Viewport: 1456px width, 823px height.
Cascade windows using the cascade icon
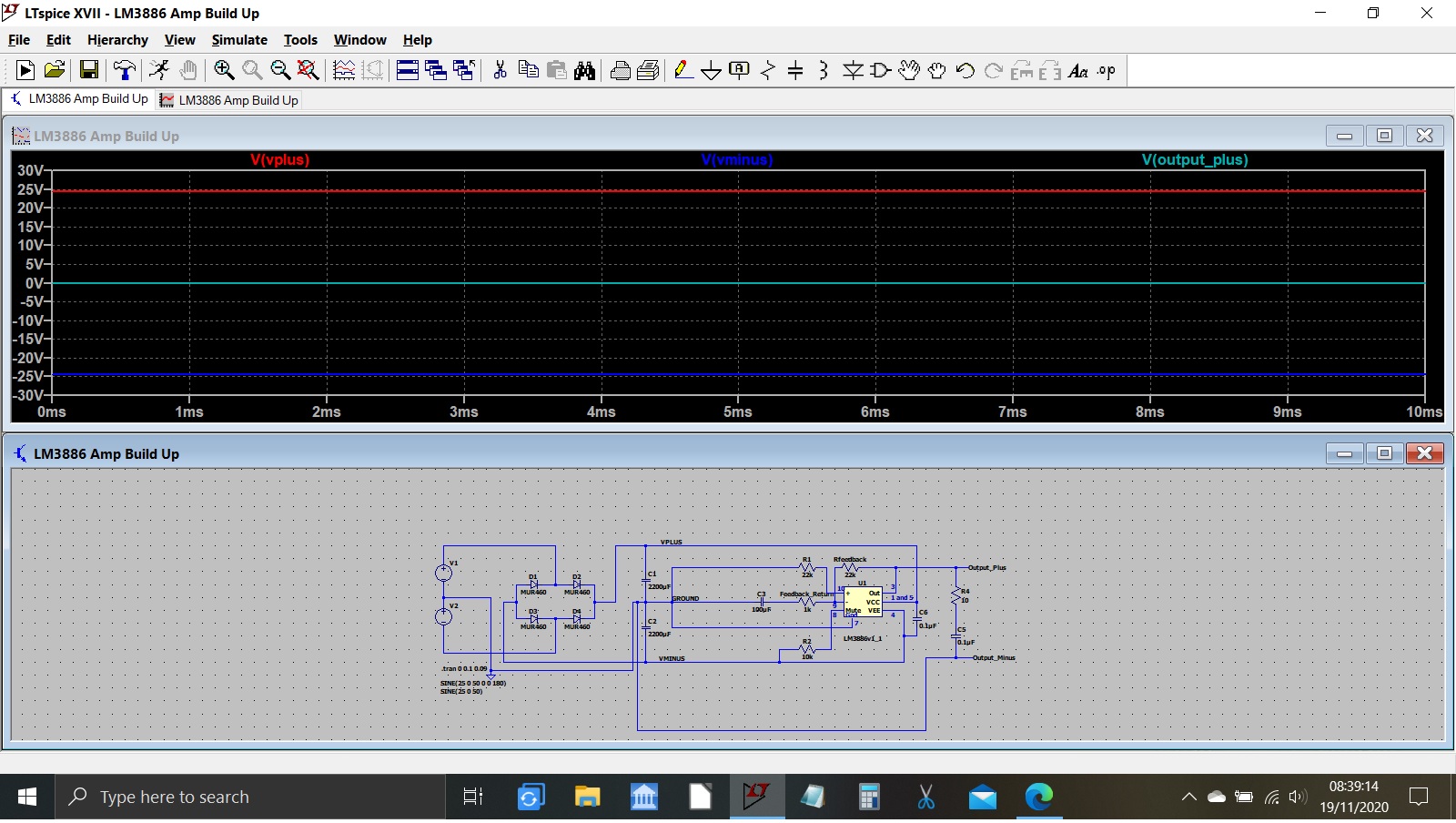tap(436, 70)
